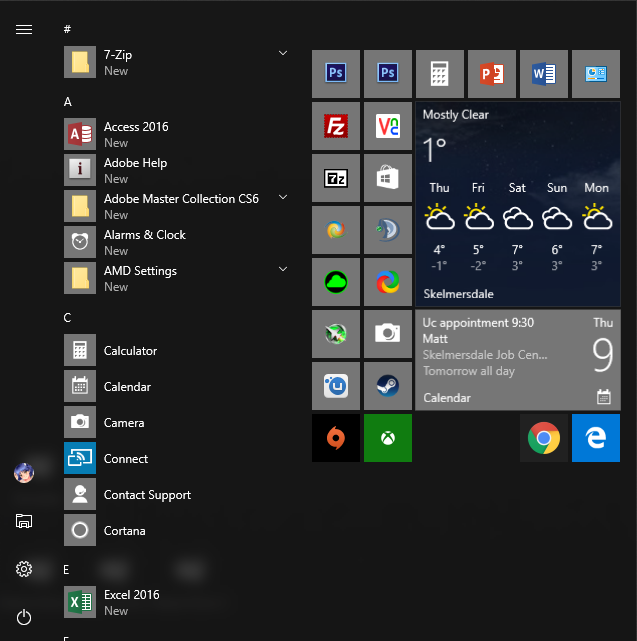Launch Access 2016 from the app list
The width and height of the screenshot is (637, 641).
coord(176,134)
